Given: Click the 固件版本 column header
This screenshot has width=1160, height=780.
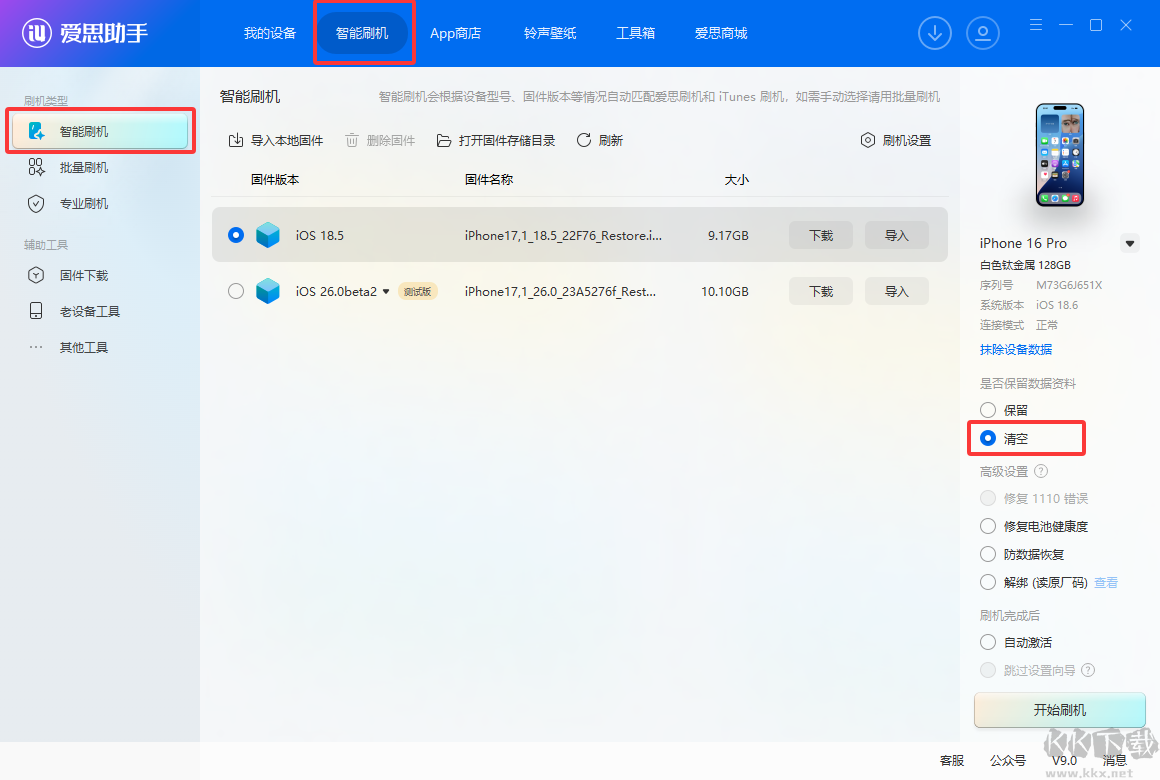Looking at the screenshot, I should 275,179.
